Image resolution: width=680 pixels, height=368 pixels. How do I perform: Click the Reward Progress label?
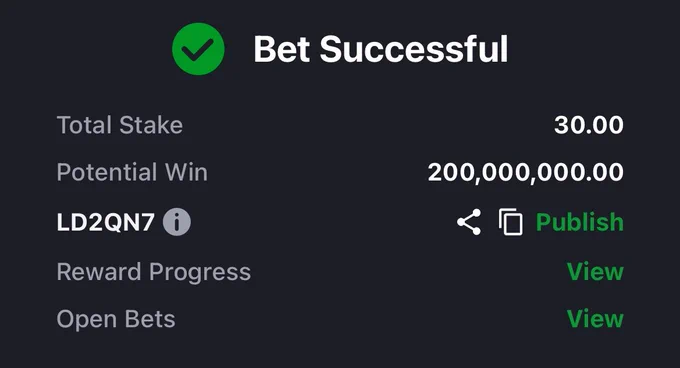tap(154, 272)
